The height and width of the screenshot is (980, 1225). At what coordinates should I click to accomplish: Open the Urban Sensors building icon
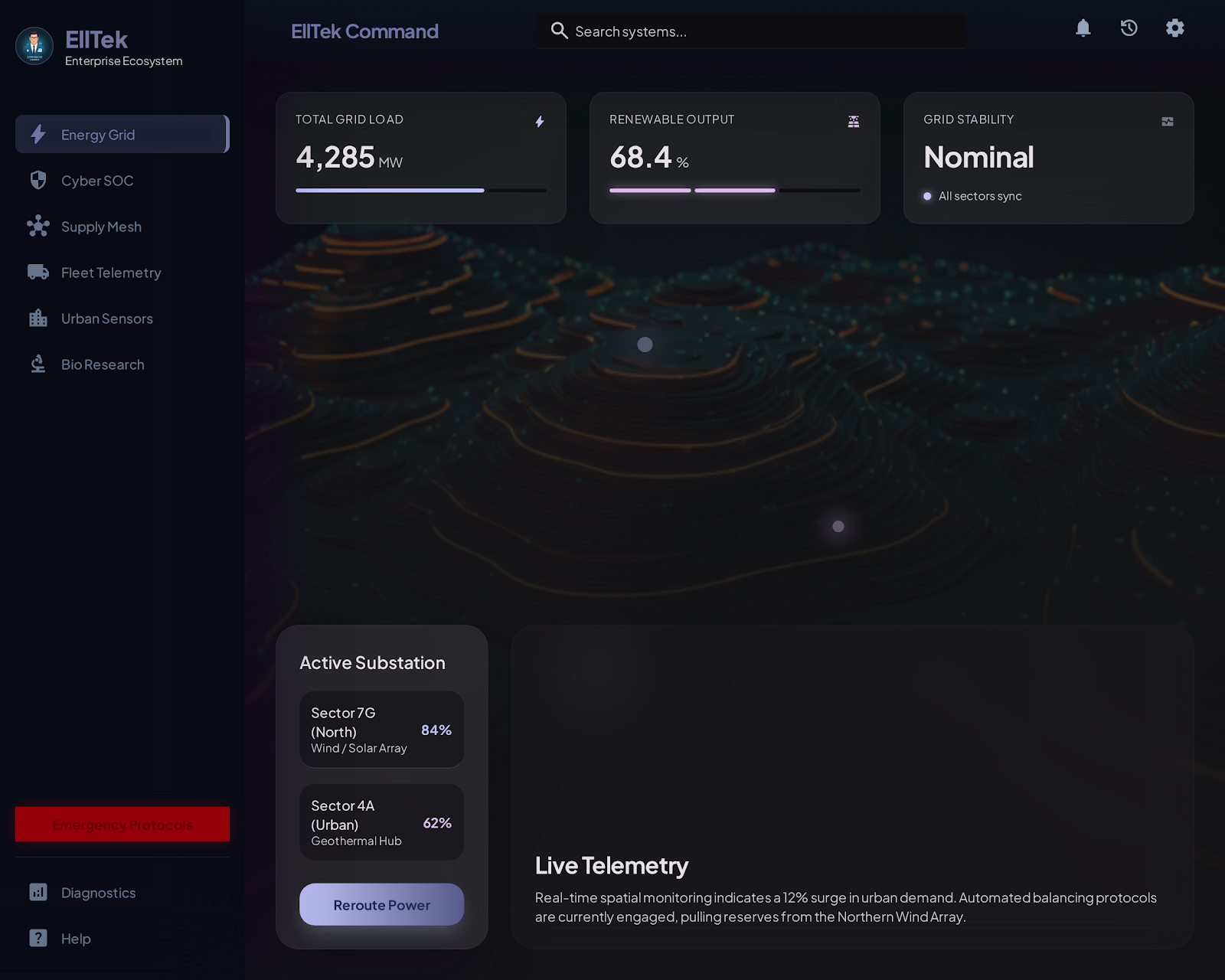point(37,318)
